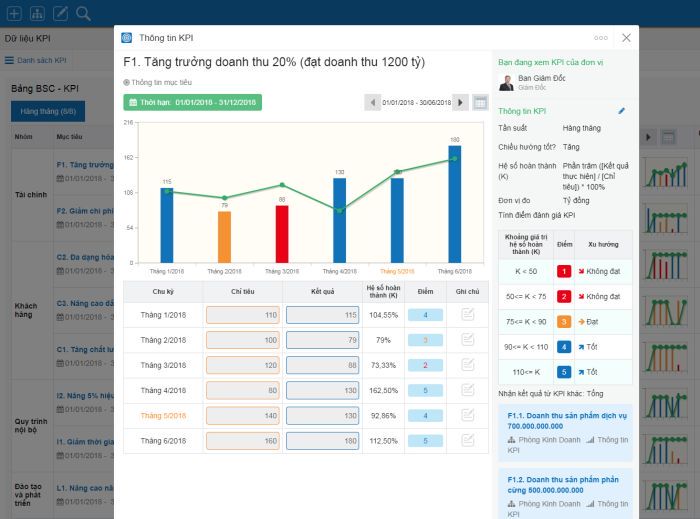
Task: Click the Điểm score 5 for Tháng 4/2018
Action: 425,390
